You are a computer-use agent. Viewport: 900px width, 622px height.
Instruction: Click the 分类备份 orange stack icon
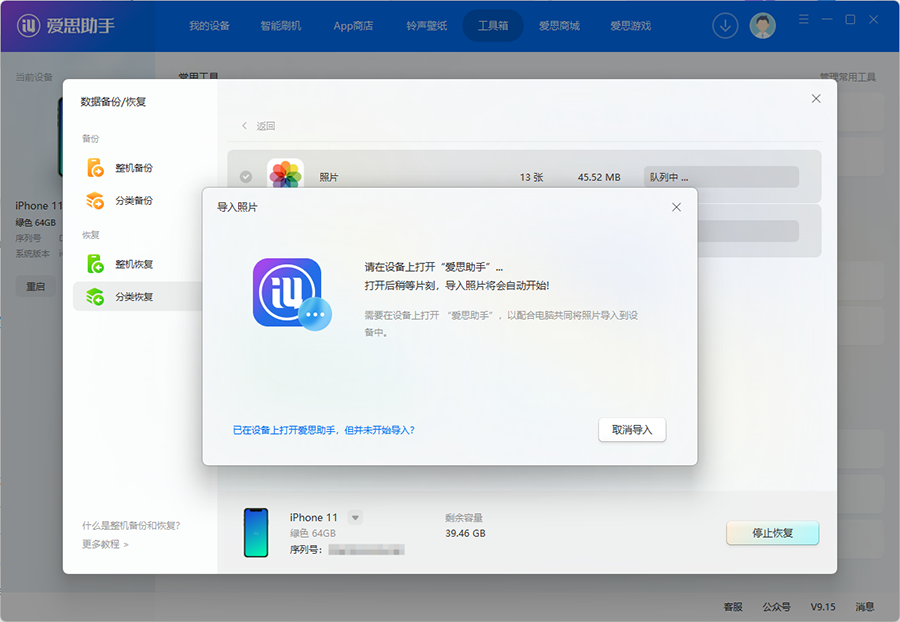95,200
